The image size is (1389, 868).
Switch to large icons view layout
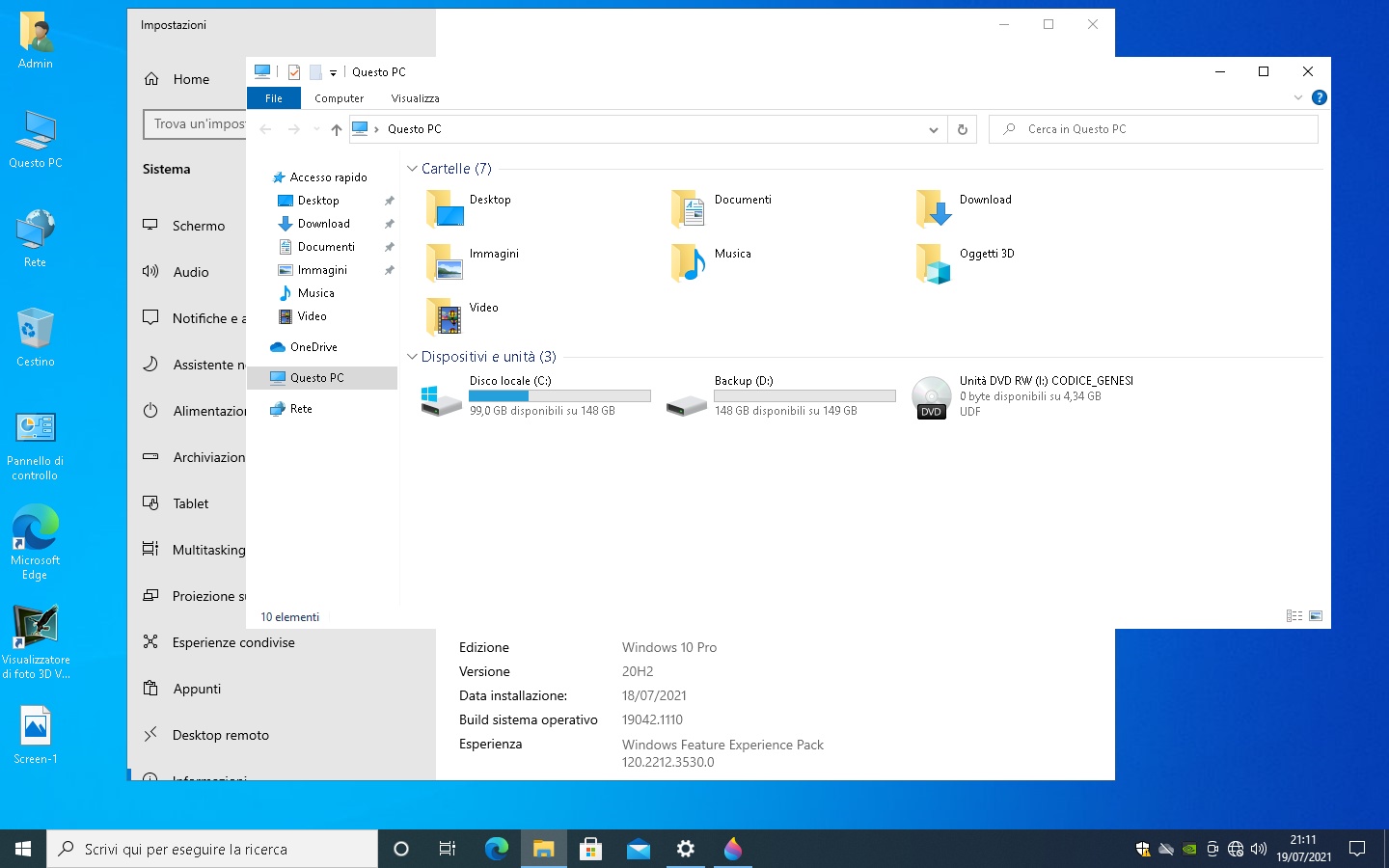(x=1316, y=616)
